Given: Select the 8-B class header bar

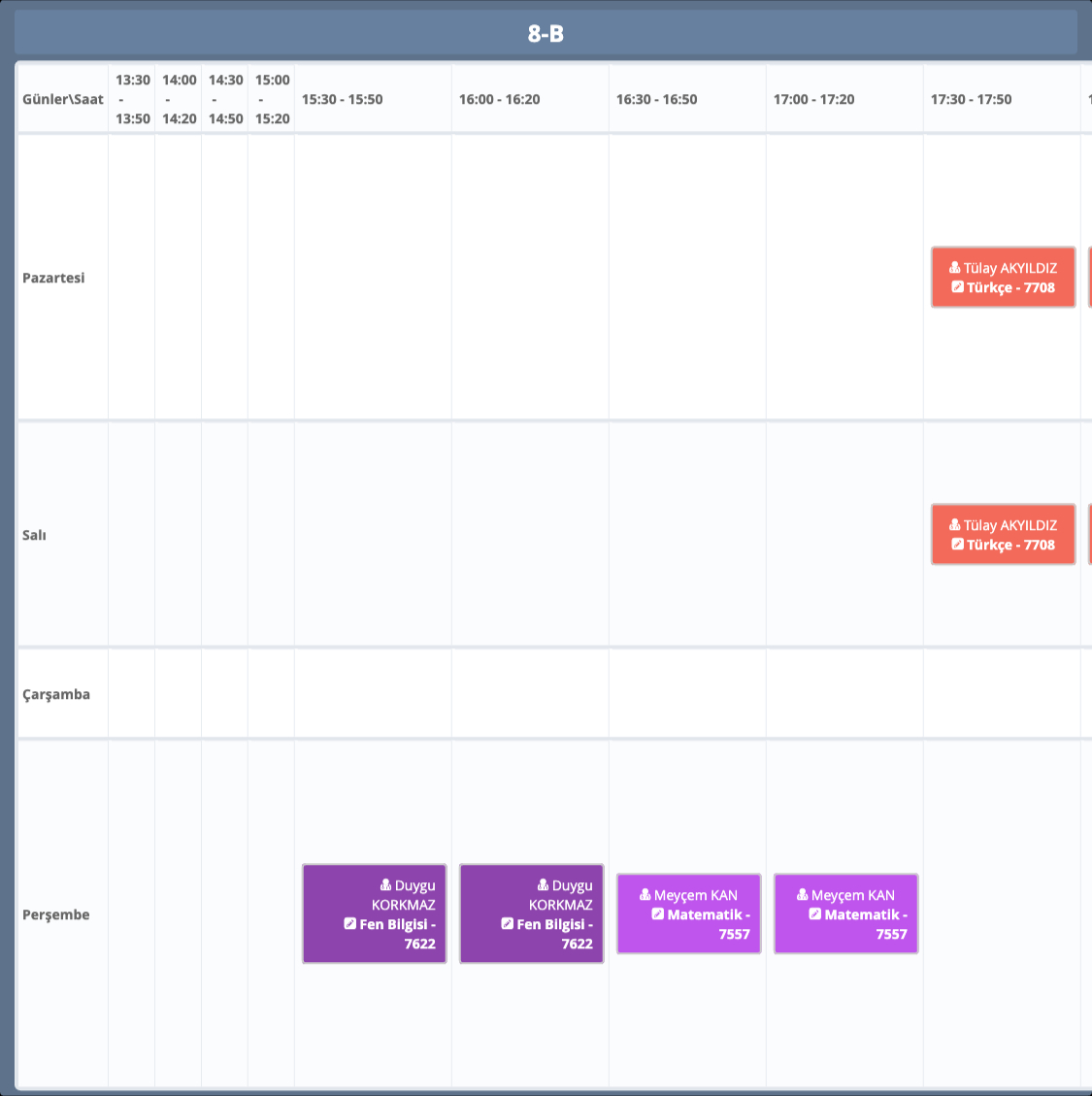Looking at the screenshot, I should (546, 34).
